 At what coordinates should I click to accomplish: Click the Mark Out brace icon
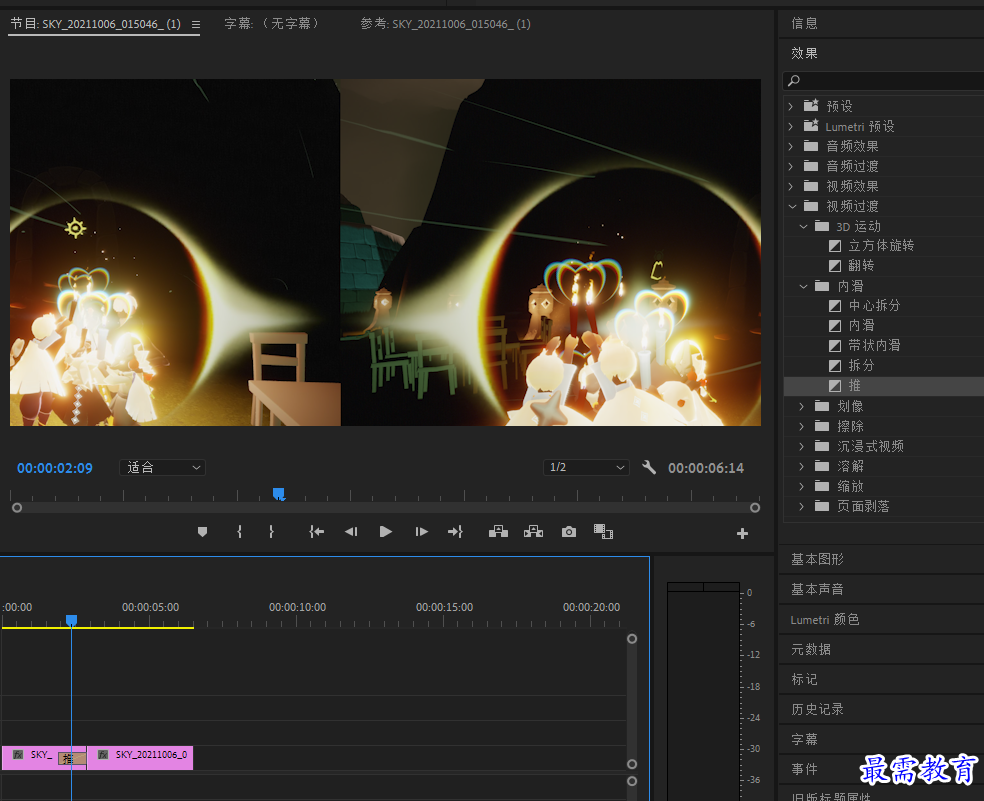[x=271, y=532]
